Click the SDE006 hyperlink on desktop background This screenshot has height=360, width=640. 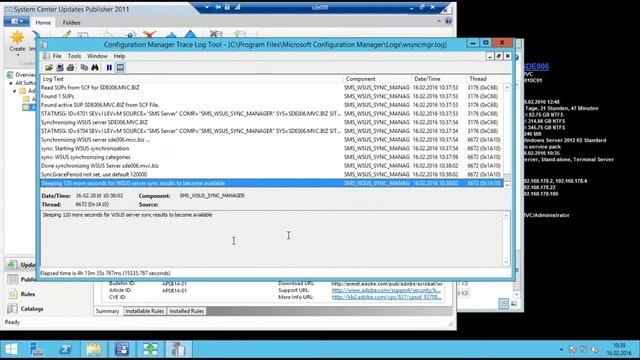click(x=536, y=66)
